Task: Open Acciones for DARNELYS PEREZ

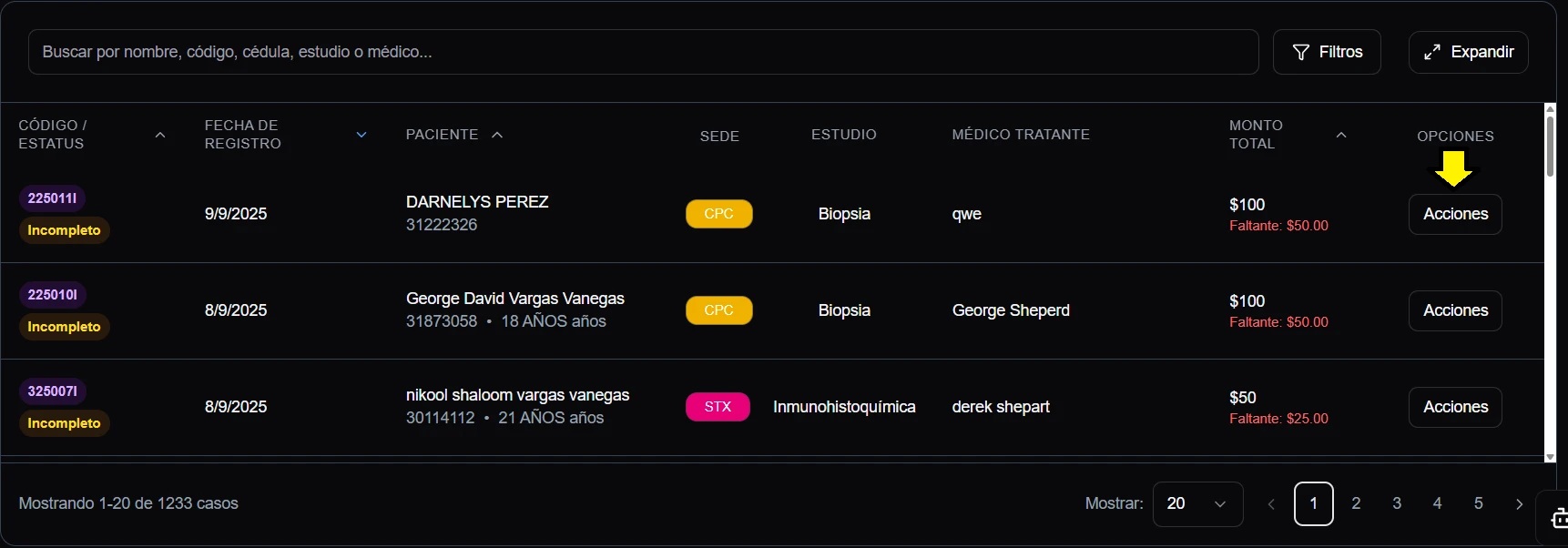Action: coord(1455,214)
